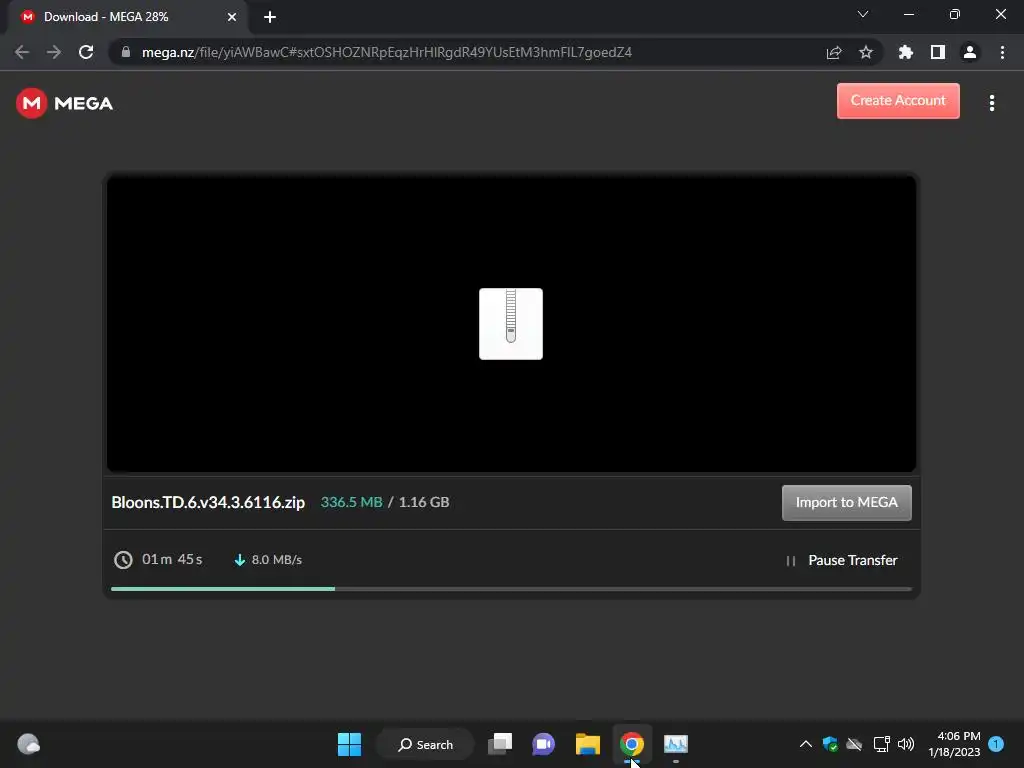Click the remaining time 01m 45s

172,560
